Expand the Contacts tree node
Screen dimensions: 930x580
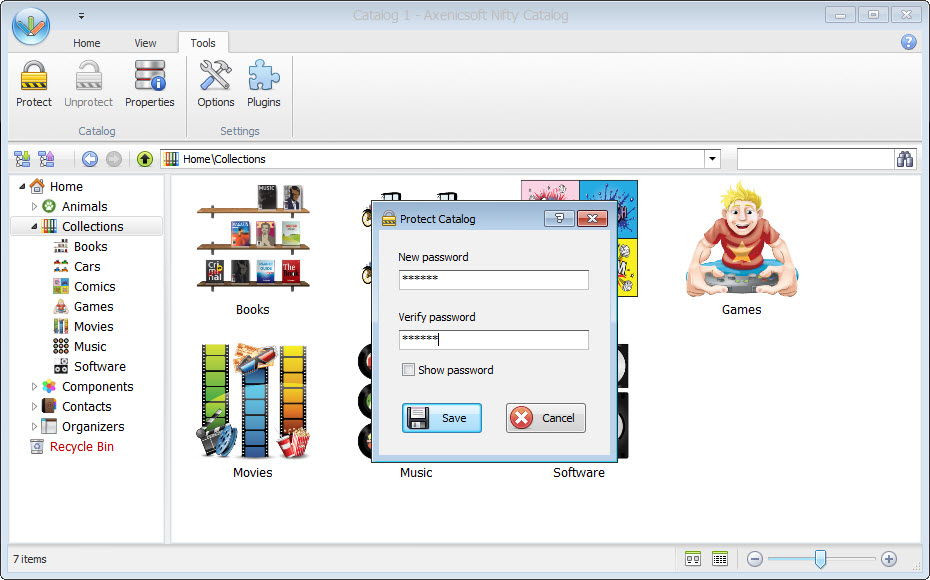34,407
